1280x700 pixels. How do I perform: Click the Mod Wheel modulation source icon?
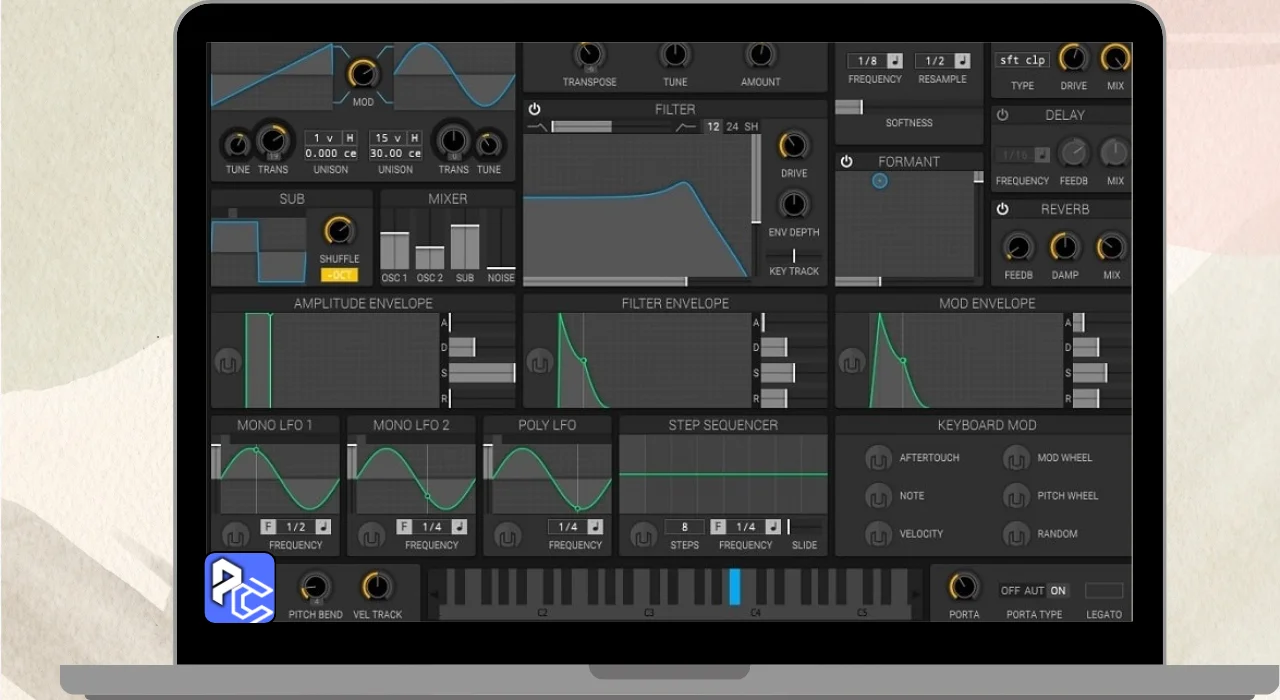pos(1016,458)
